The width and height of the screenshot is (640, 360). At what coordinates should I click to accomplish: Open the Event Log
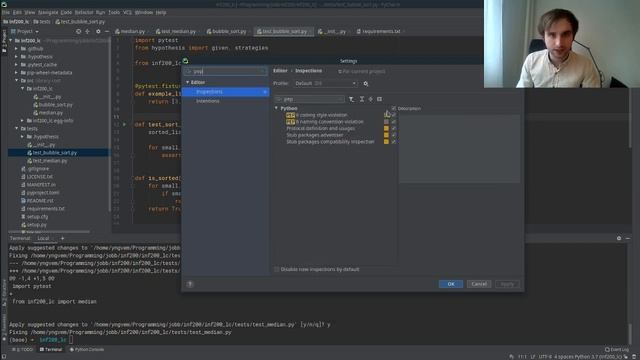pyautogui.click(x=617, y=350)
